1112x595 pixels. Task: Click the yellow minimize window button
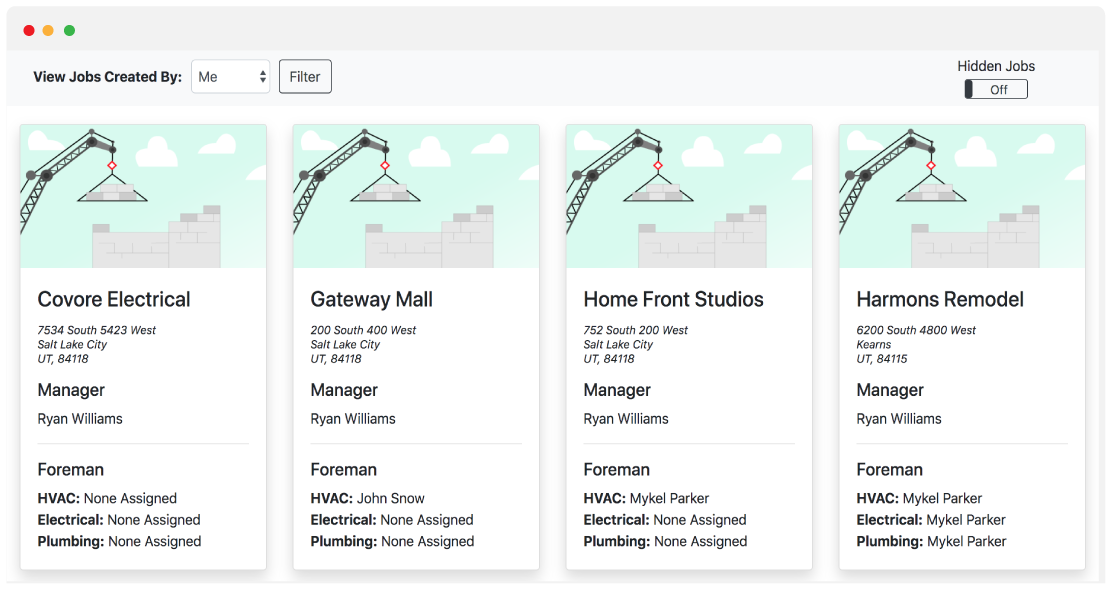[49, 31]
